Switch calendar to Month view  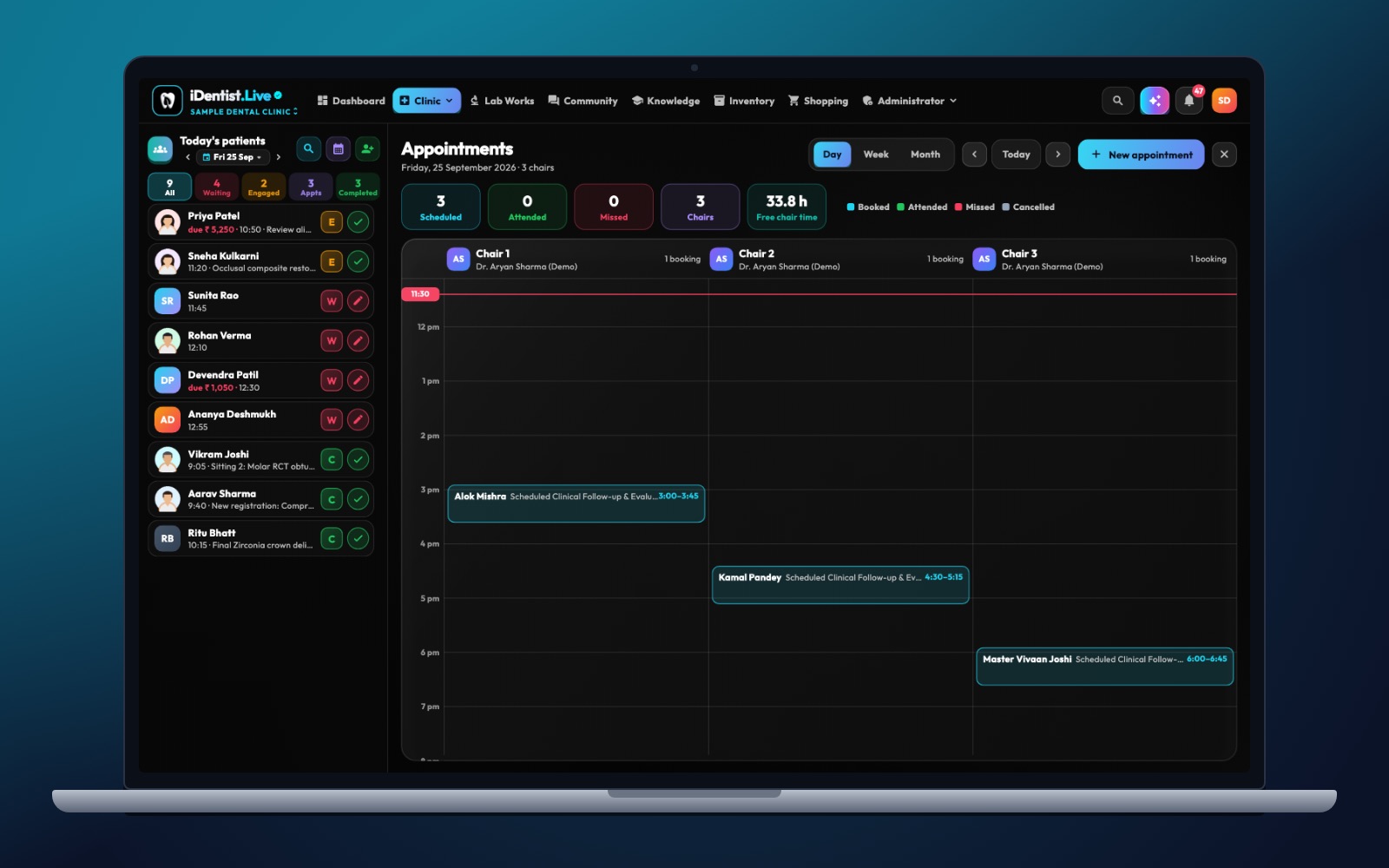925,155
